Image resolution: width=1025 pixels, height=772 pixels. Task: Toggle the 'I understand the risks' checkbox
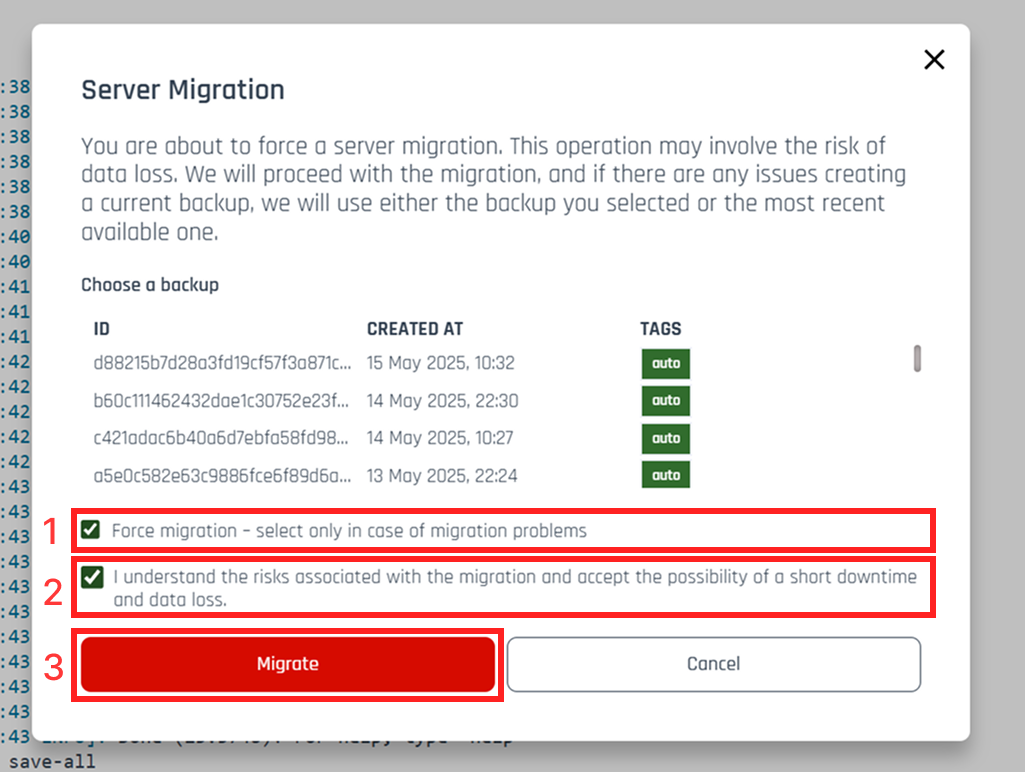click(93, 577)
